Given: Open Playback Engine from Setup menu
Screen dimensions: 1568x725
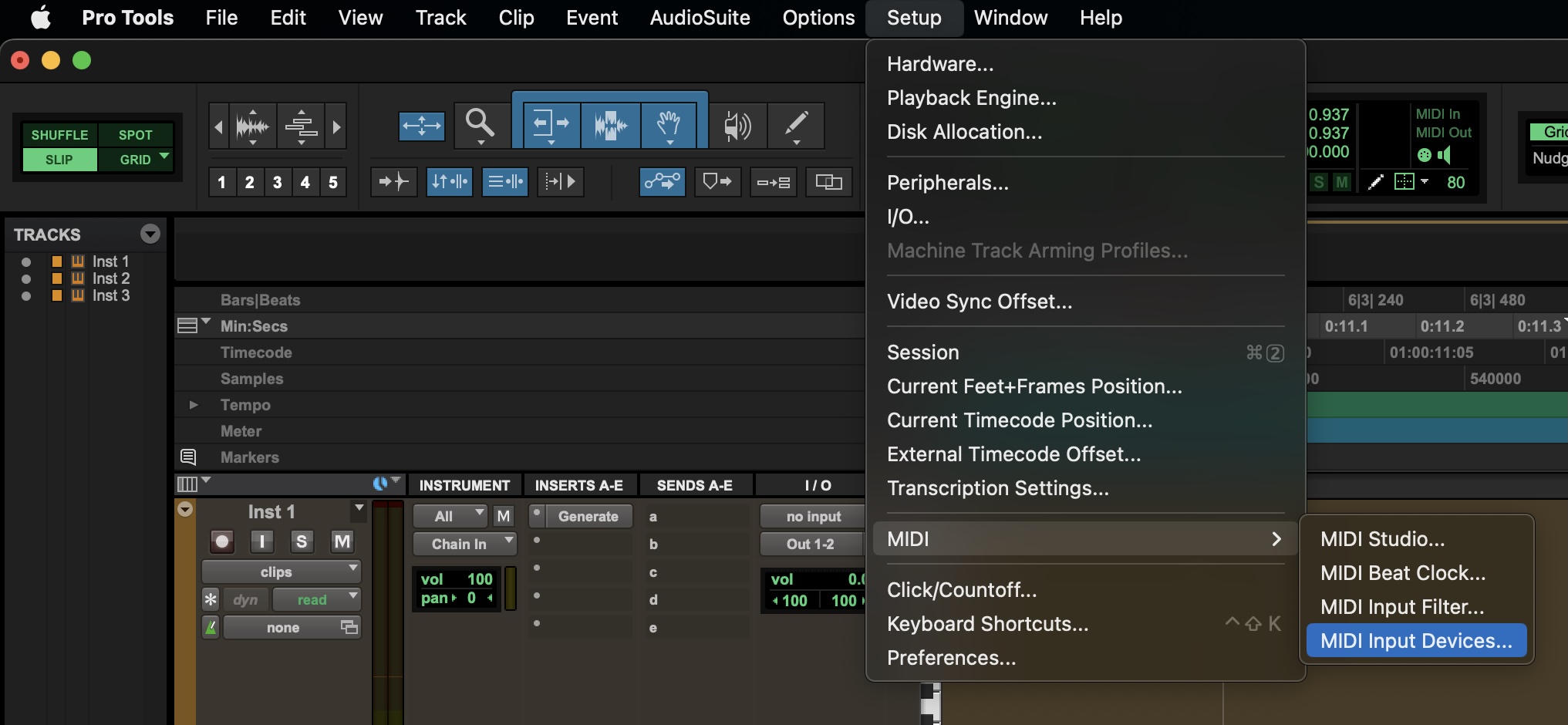Looking at the screenshot, I should [x=971, y=98].
